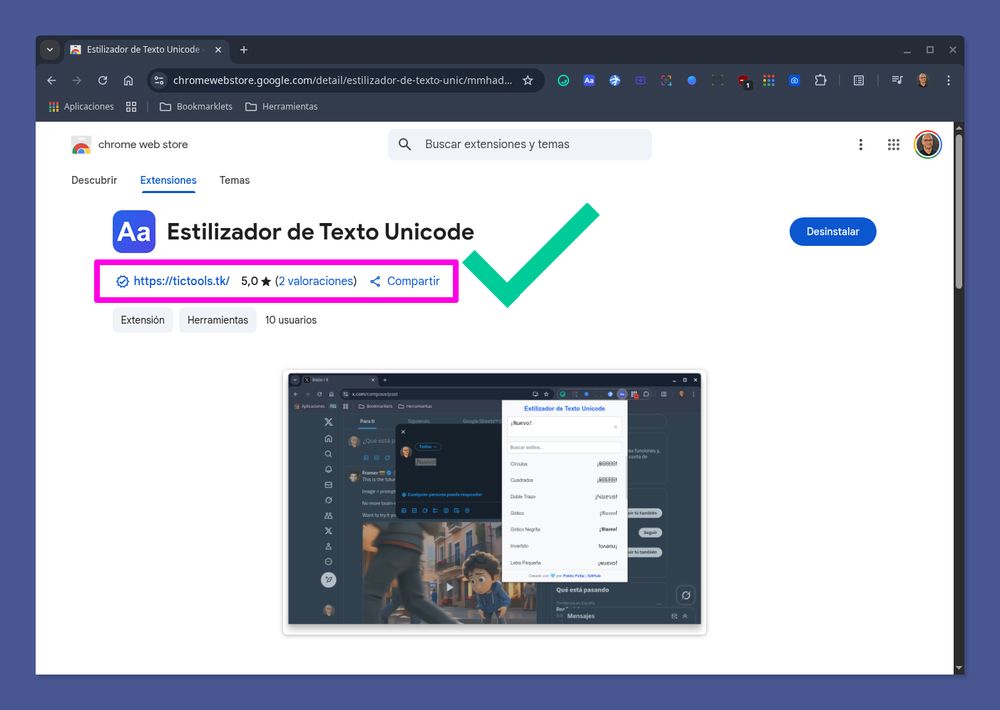The height and width of the screenshot is (710, 1000).
Task: Open a new browser tab with plus
Action: pyautogui.click(x=244, y=50)
